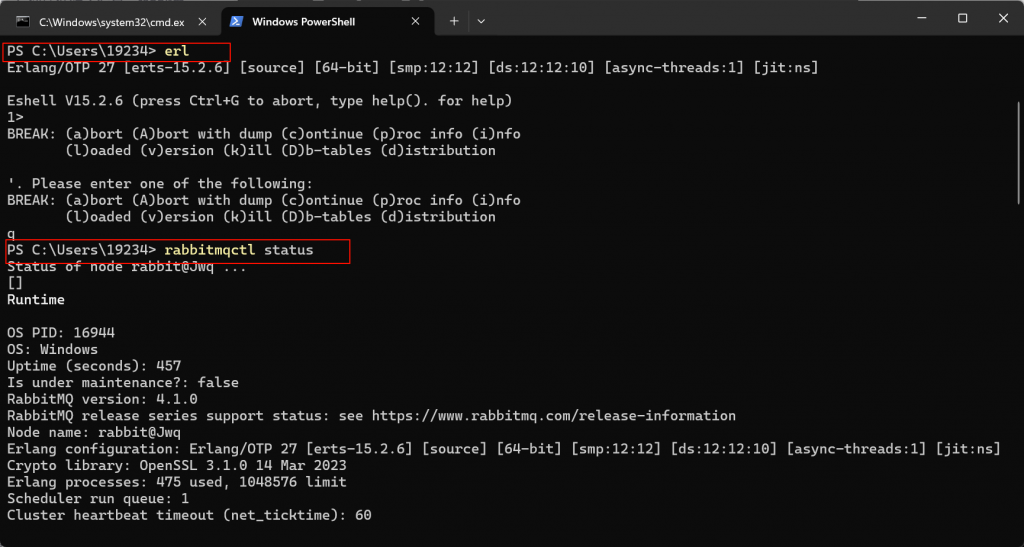
Task: Click the Crypto library OpenSSL line
Action: [x=176, y=466]
